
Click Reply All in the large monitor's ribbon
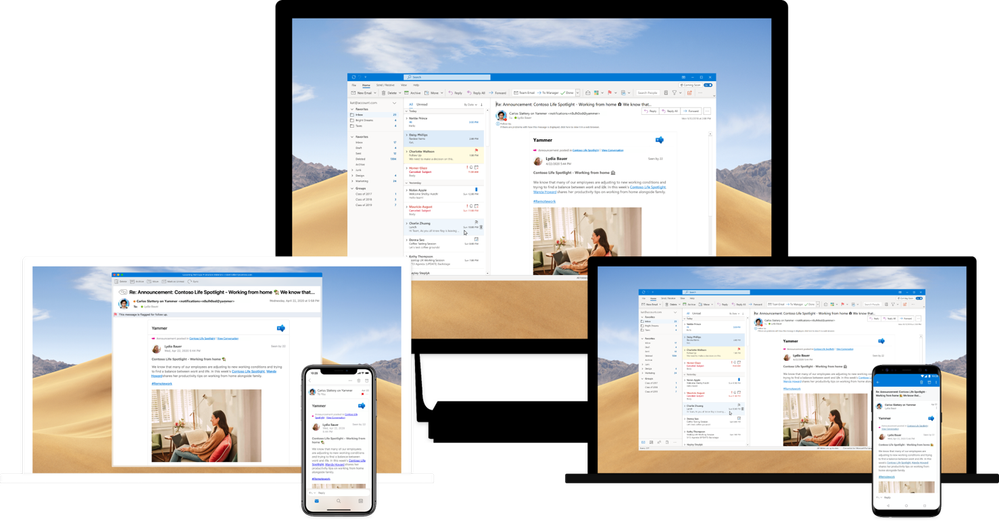pos(476,93)
